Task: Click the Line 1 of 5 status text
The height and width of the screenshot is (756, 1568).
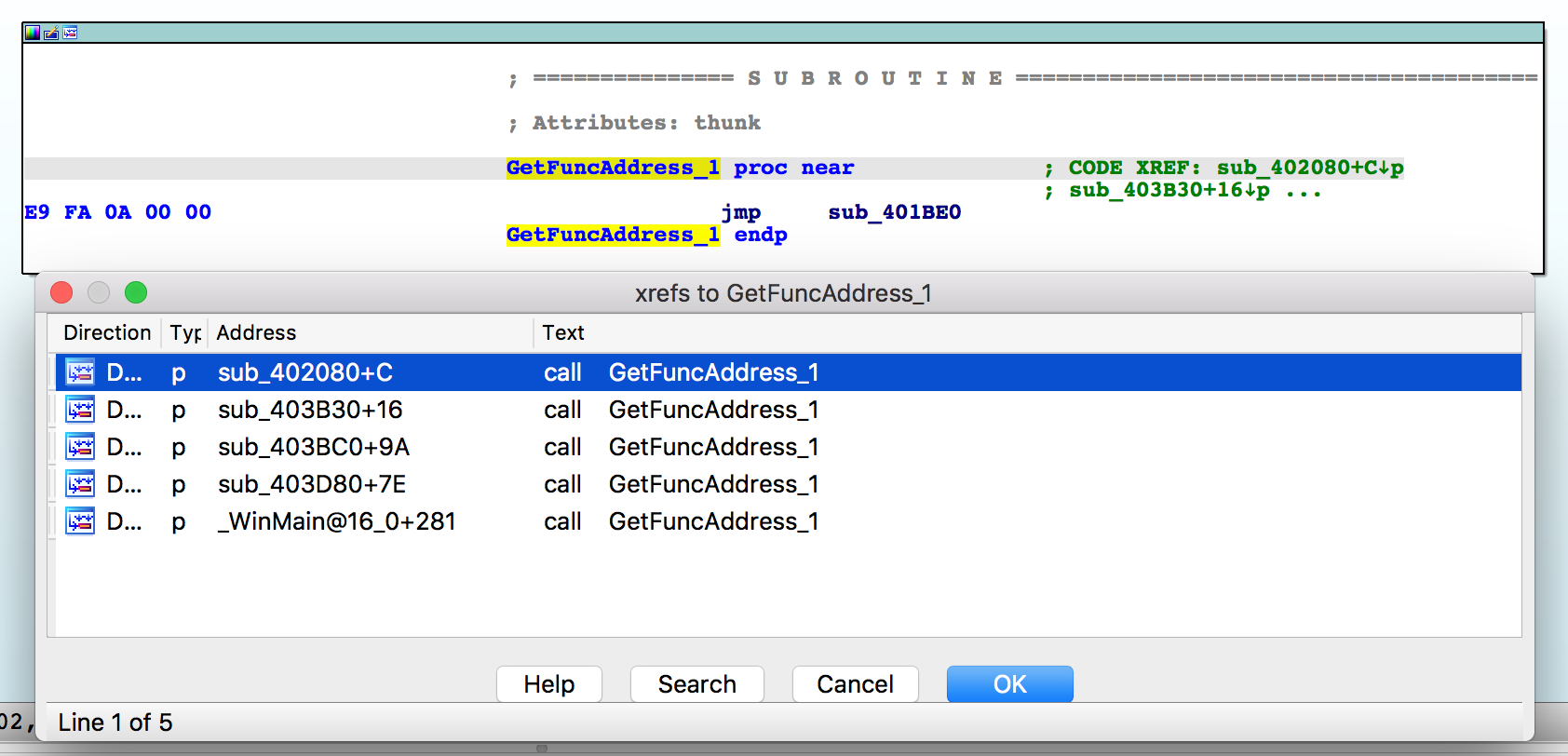Action: pos(115,722)
